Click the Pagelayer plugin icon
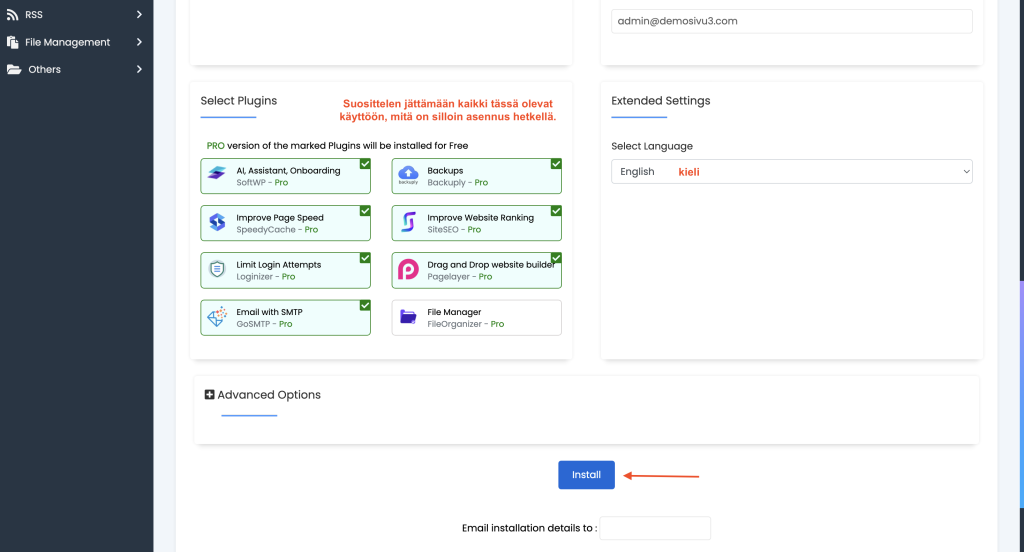The image size is (1024, 552). [408, 270]
